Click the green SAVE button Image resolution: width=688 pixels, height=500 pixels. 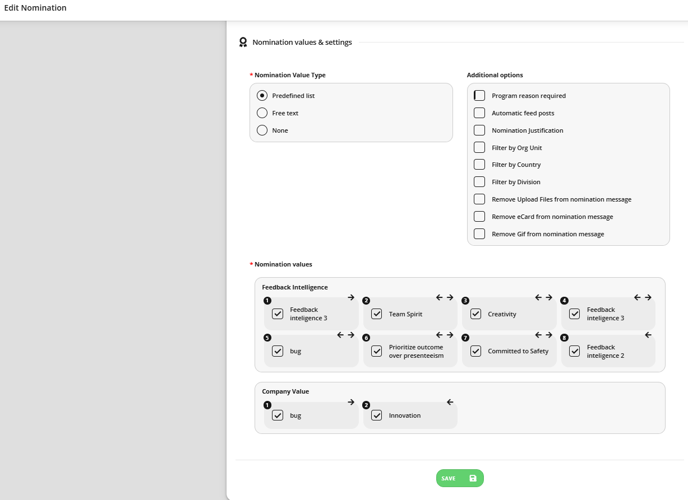460,478
